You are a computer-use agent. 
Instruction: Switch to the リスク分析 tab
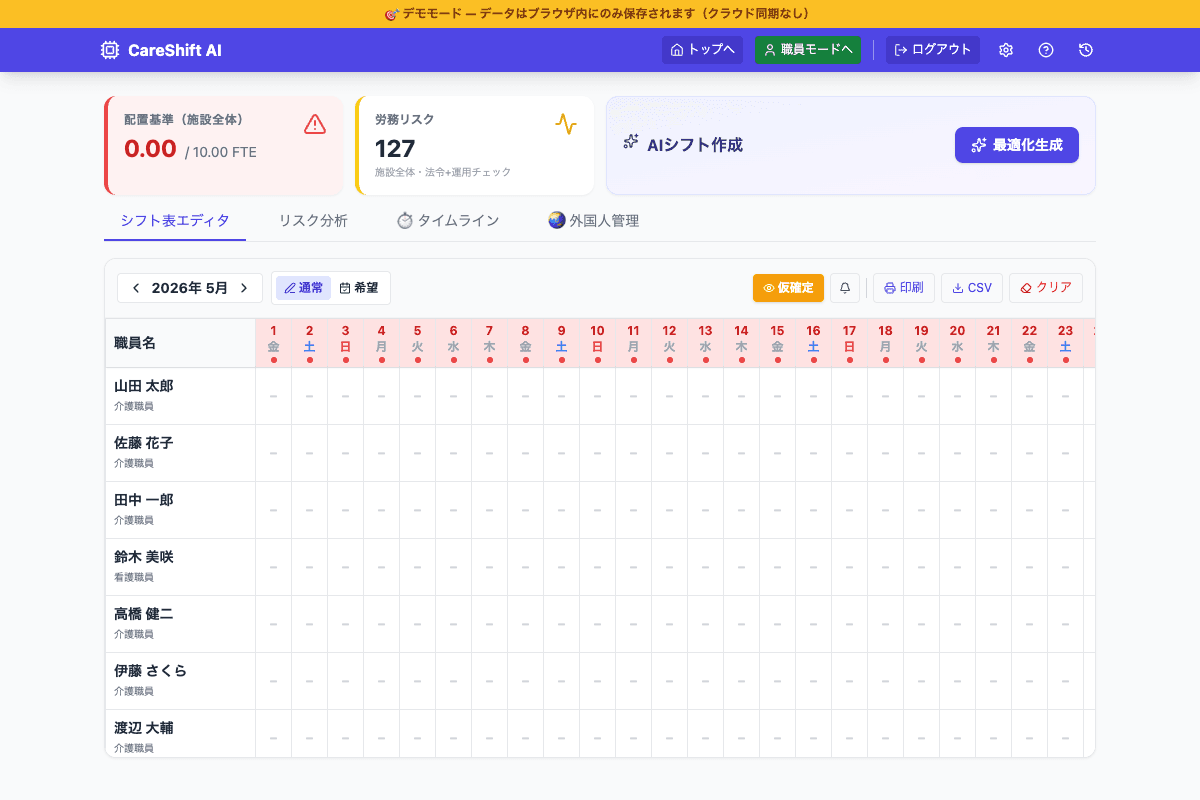pos(313,221)
